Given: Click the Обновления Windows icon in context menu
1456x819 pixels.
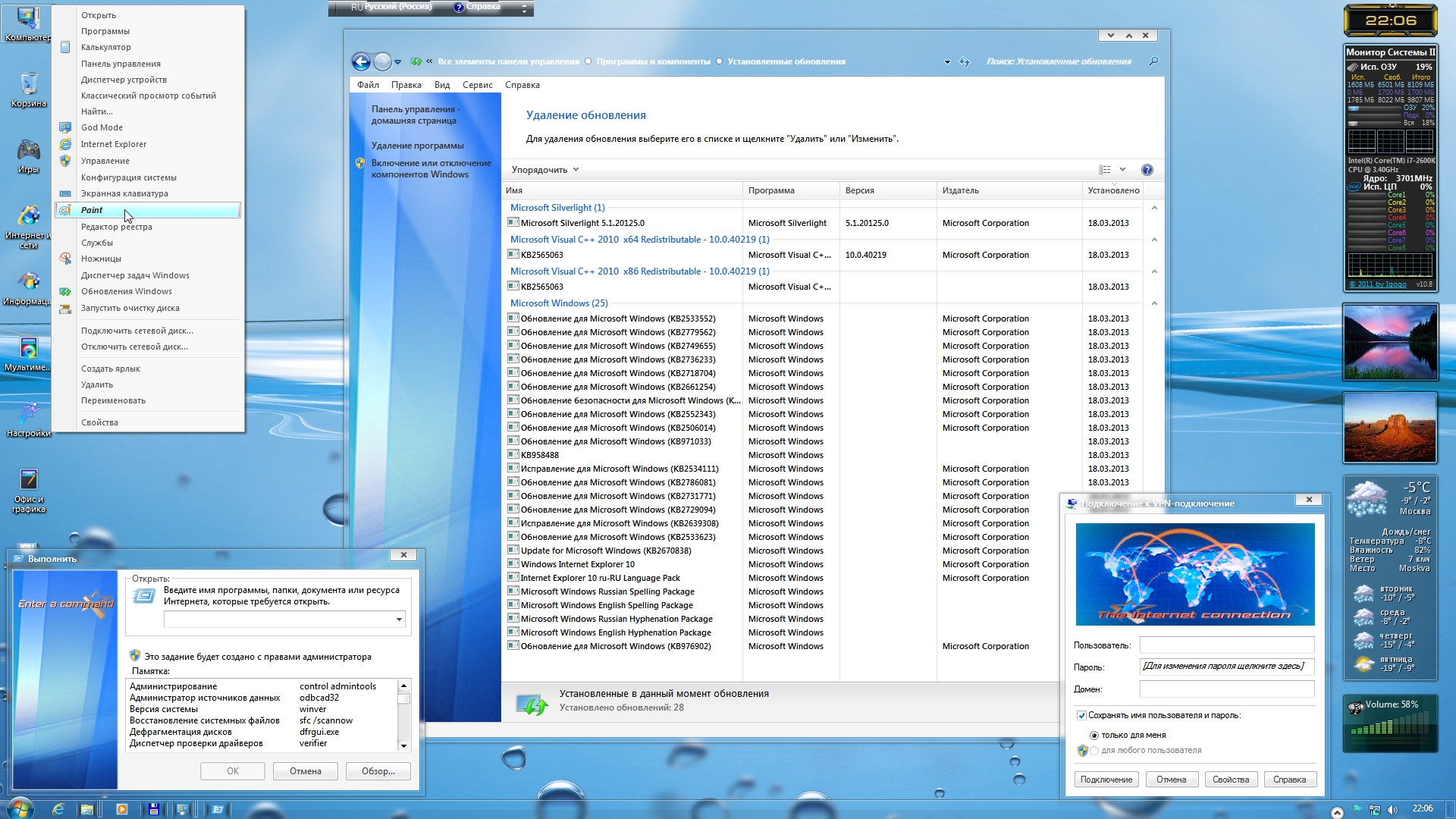Looking at the screenshot, I should (x=65, y=291).
